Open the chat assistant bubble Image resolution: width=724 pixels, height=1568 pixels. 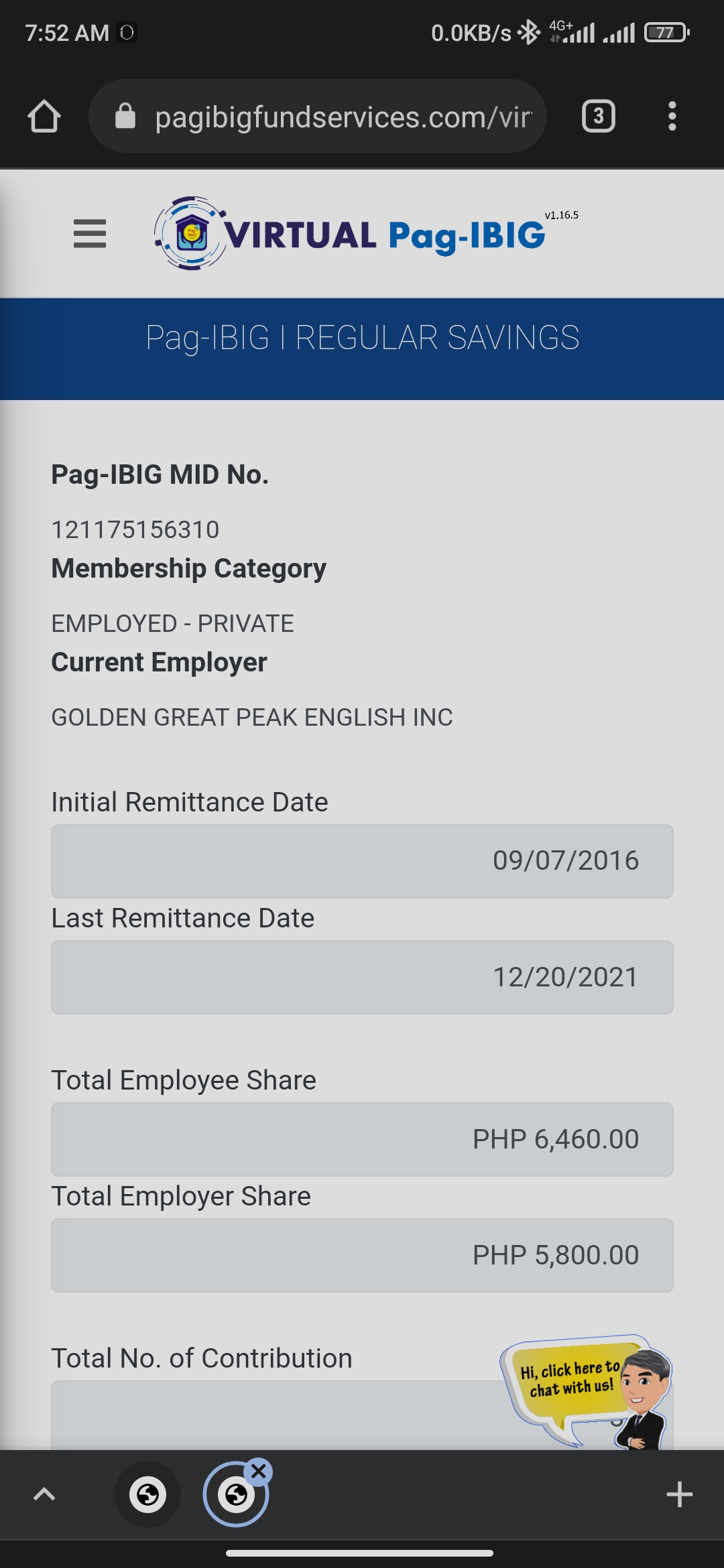coord(583,1387)
